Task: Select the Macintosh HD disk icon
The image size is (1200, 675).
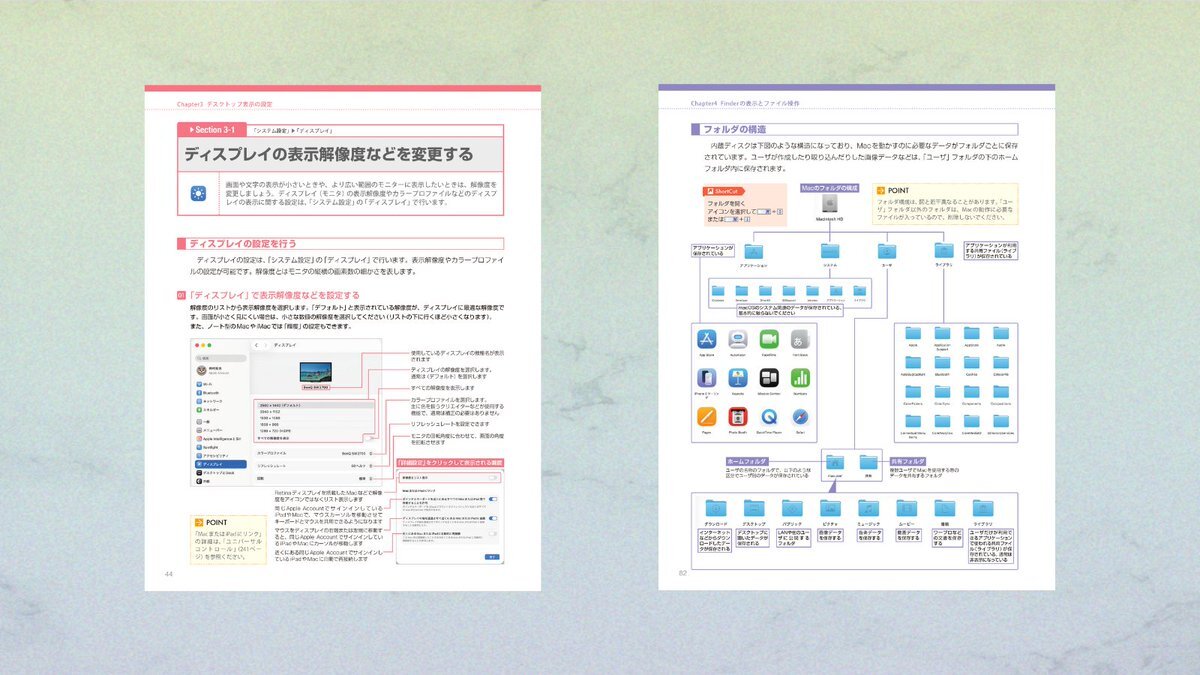Action: point(830,204)
